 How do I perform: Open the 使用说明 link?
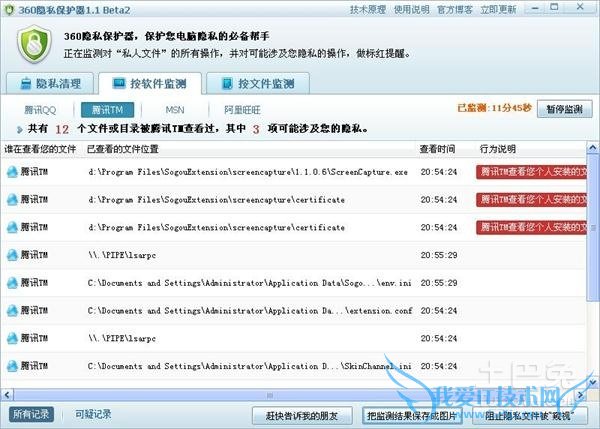click(411, 10)
